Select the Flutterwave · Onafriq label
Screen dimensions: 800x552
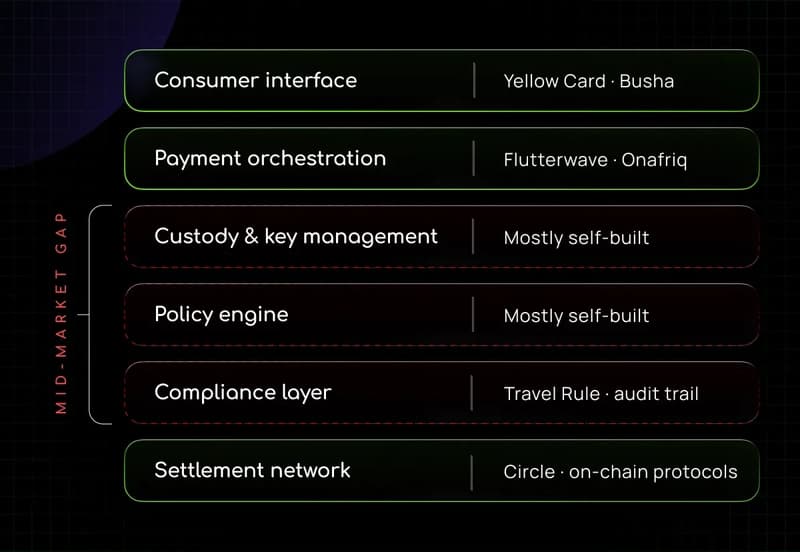(x=595, y=160)
